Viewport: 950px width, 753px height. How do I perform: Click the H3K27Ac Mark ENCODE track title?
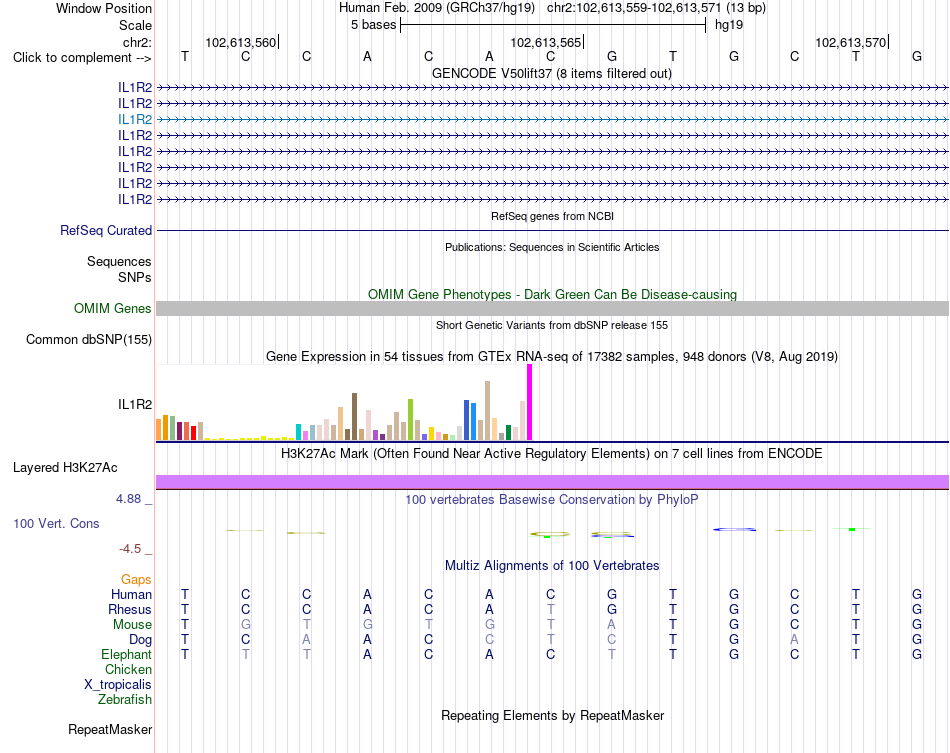tap(552, 454)
